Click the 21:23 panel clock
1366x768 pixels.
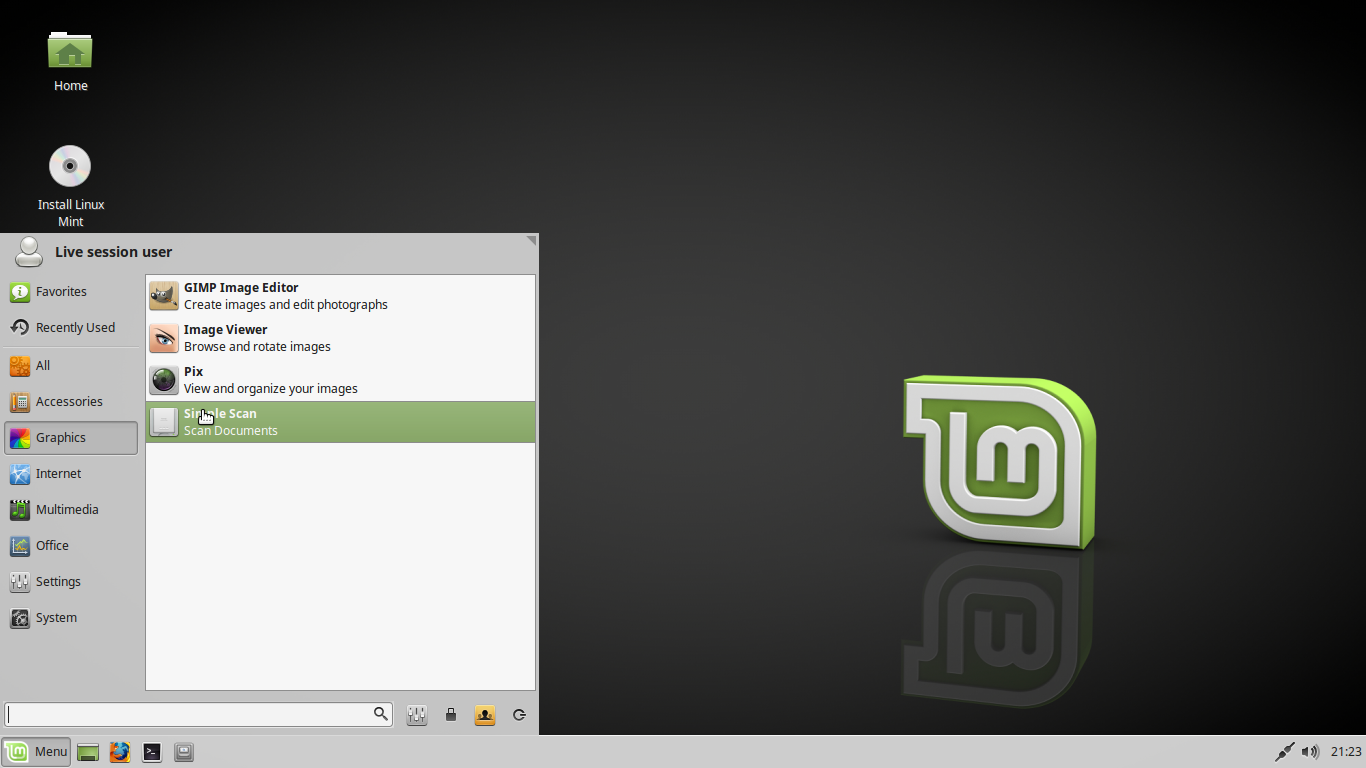click(1346, 752)
